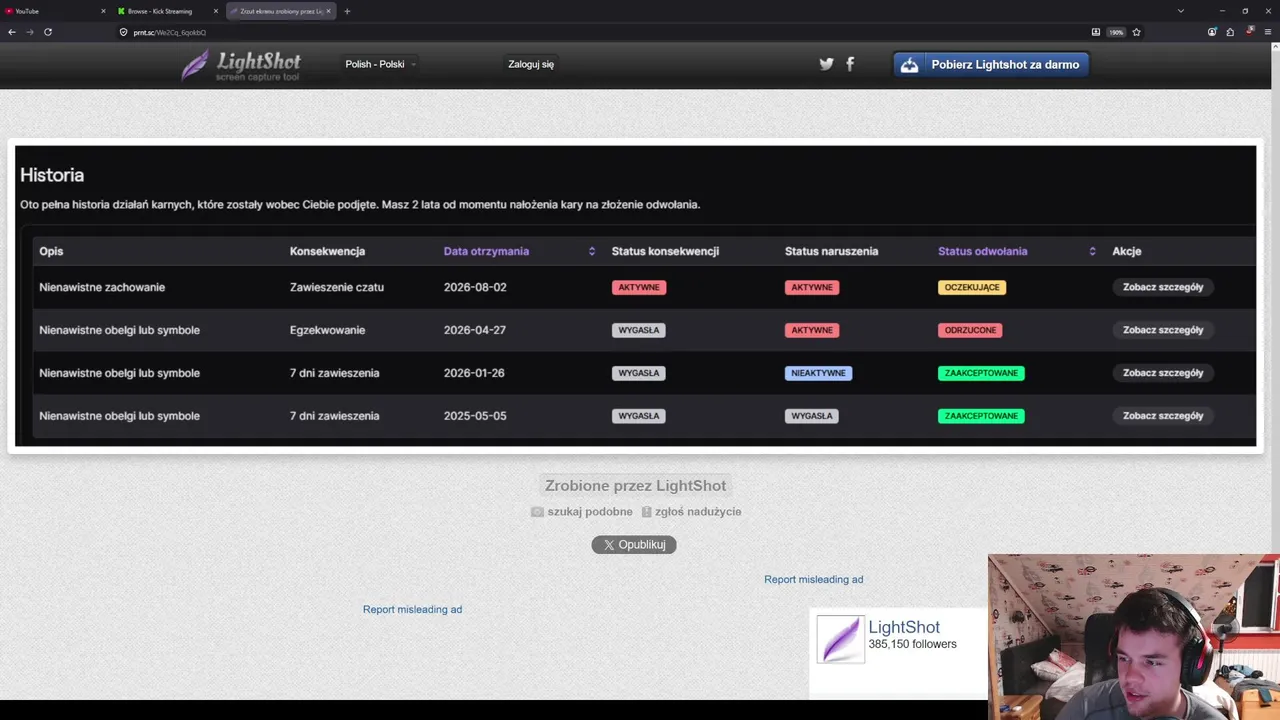Viewport: 1280px width, 720px height.
Task: Click Zobacz szczegóły for the 2025-05-05 row
Action: 1163,416
